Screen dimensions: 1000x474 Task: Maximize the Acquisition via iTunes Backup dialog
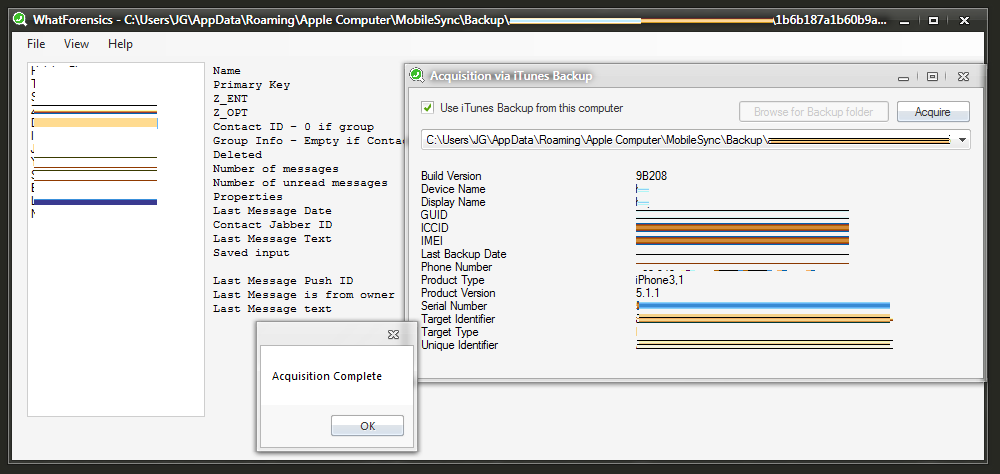pos(932,77)
